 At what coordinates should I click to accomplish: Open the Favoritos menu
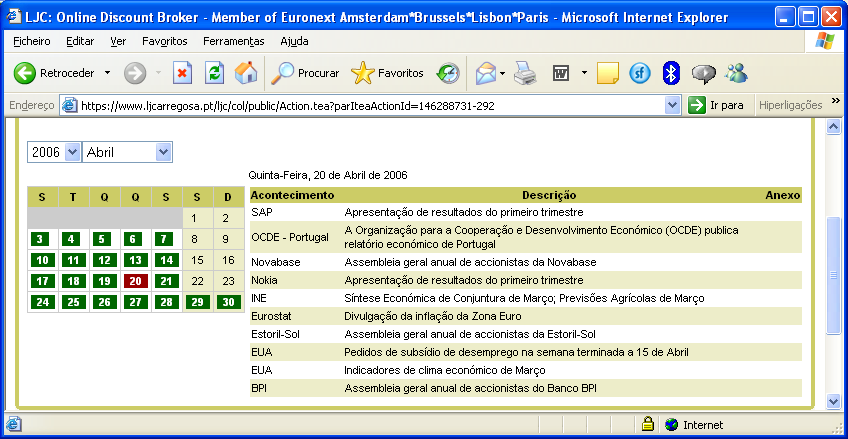click(x=164, y=41)
